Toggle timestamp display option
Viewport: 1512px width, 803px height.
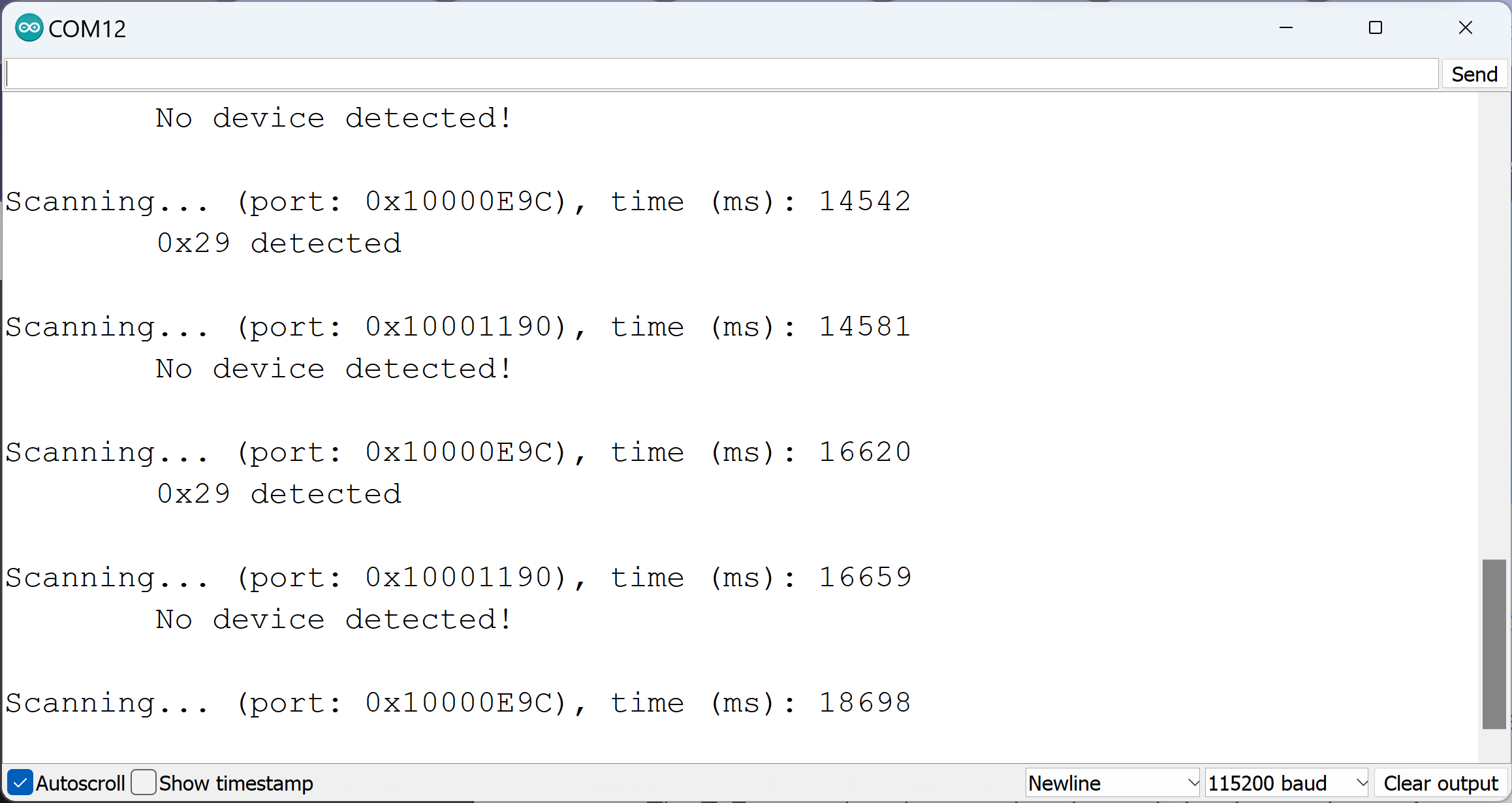[144, 783]
